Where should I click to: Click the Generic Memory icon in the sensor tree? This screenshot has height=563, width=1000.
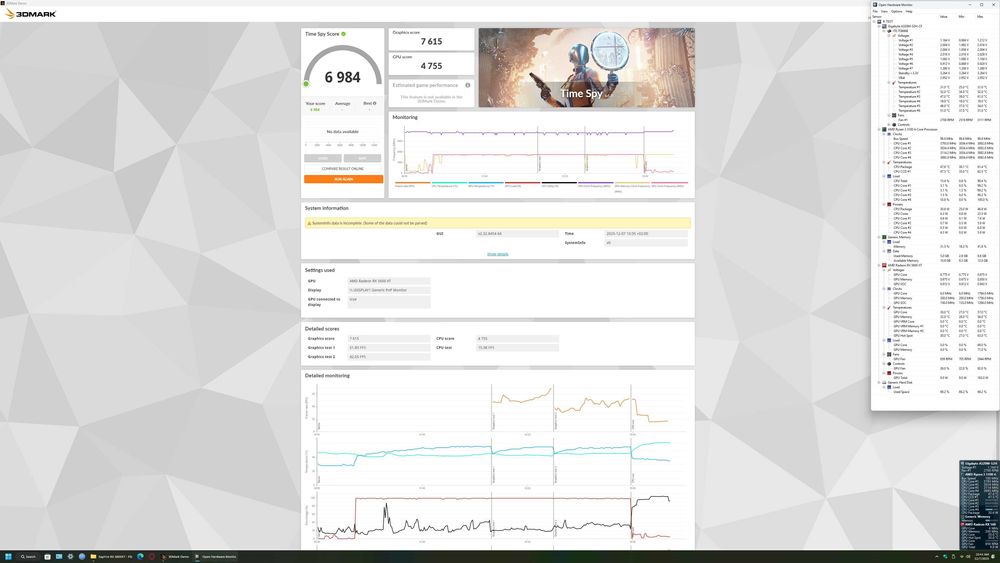885,237
